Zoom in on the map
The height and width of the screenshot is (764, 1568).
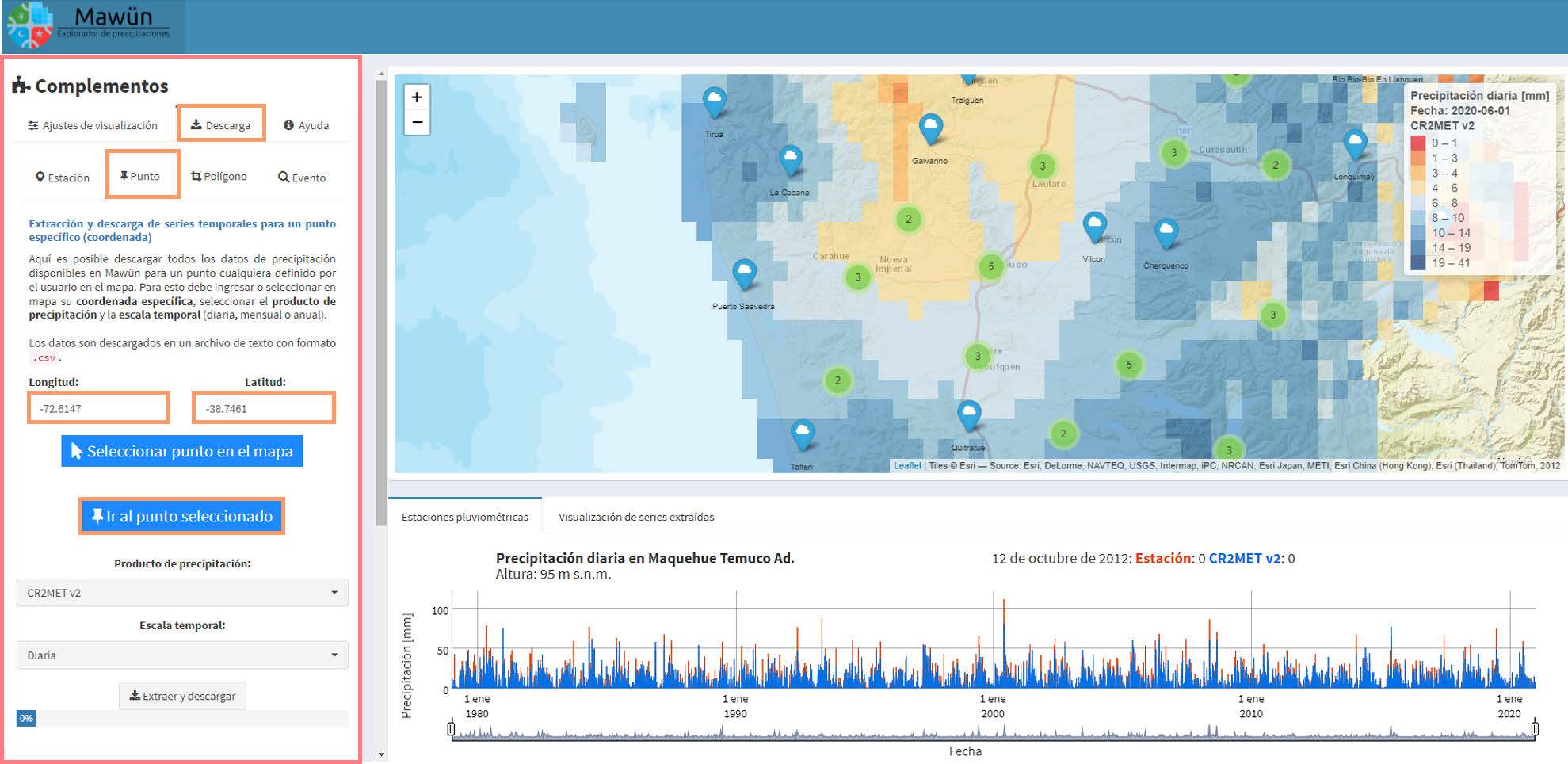417,97
